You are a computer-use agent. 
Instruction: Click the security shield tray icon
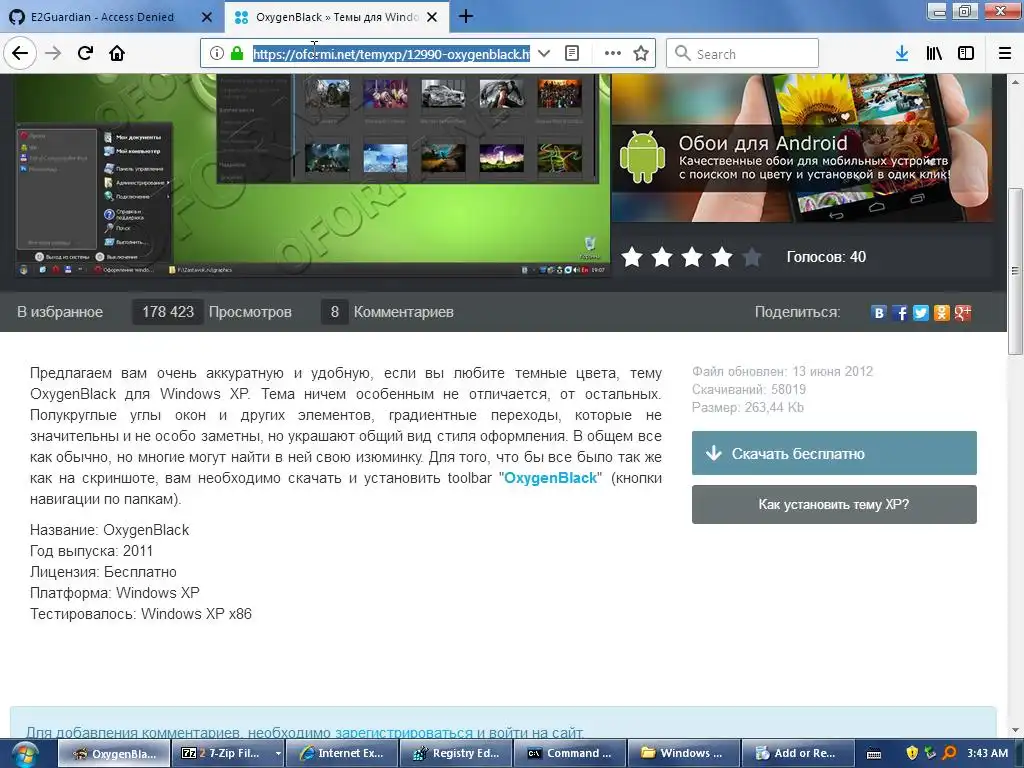coord(912,753)
